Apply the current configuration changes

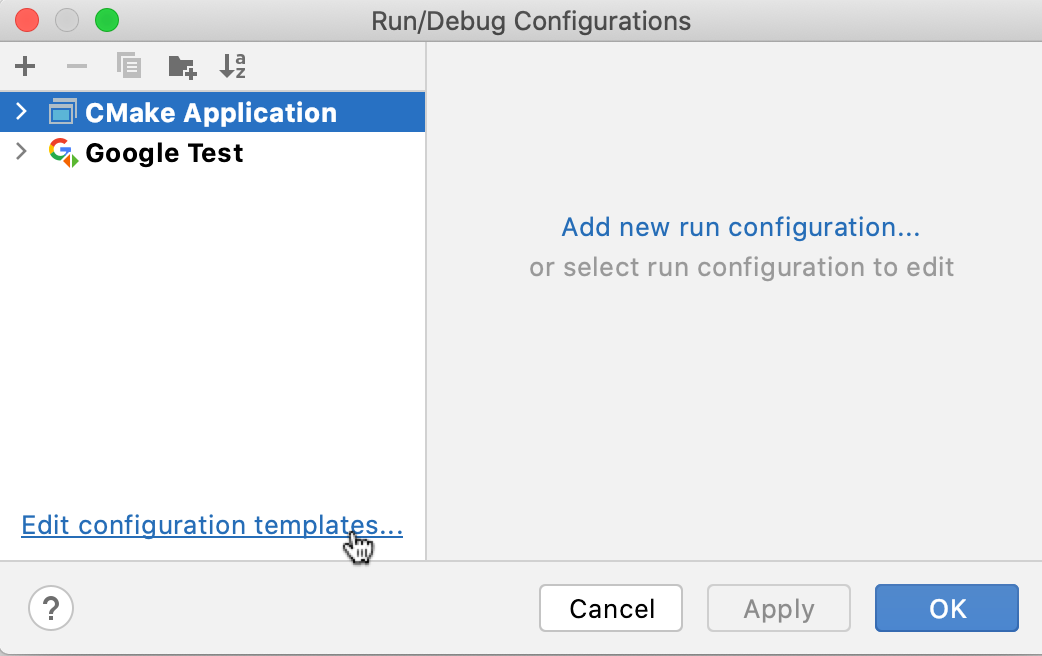pyautogui.click(x=778, y=608)
